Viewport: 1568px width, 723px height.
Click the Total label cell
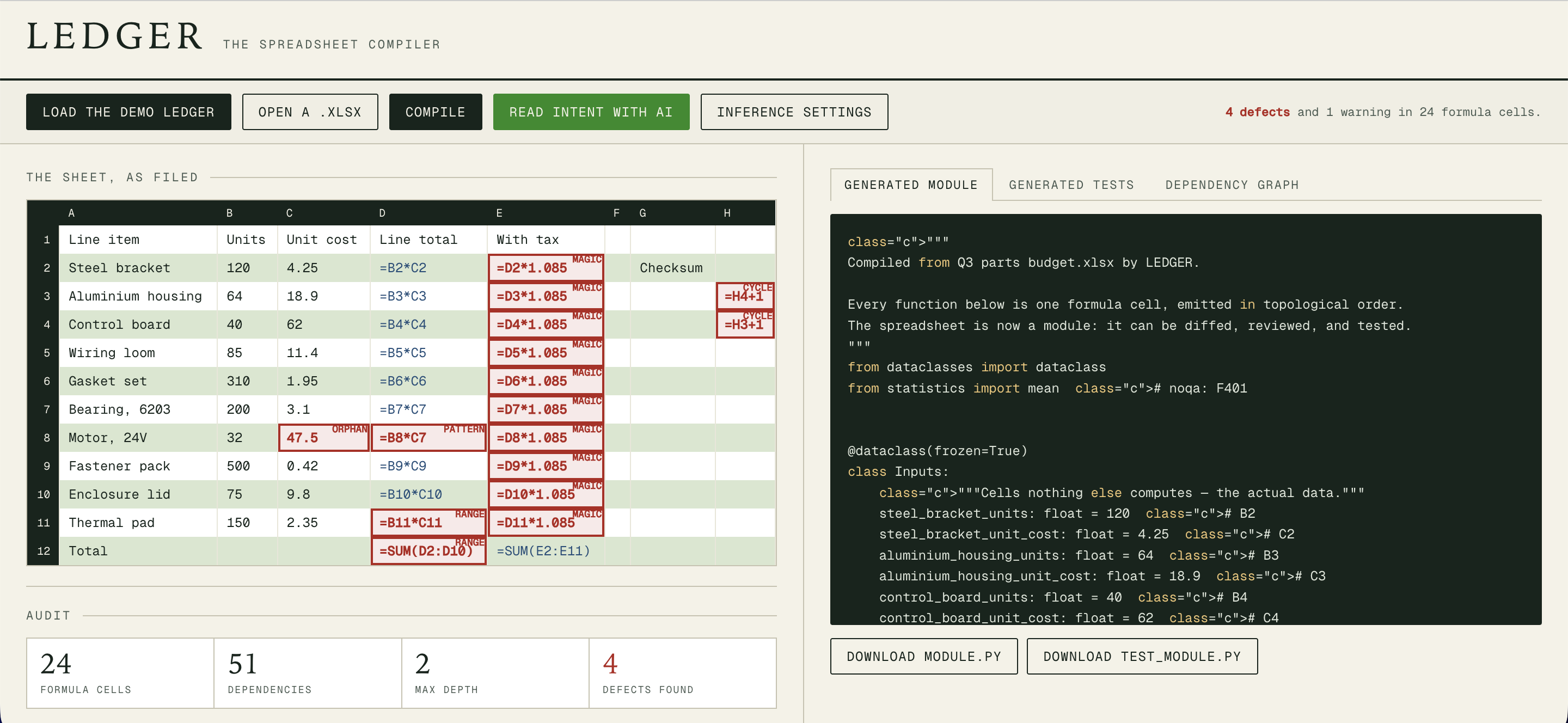tap(138, 551)
